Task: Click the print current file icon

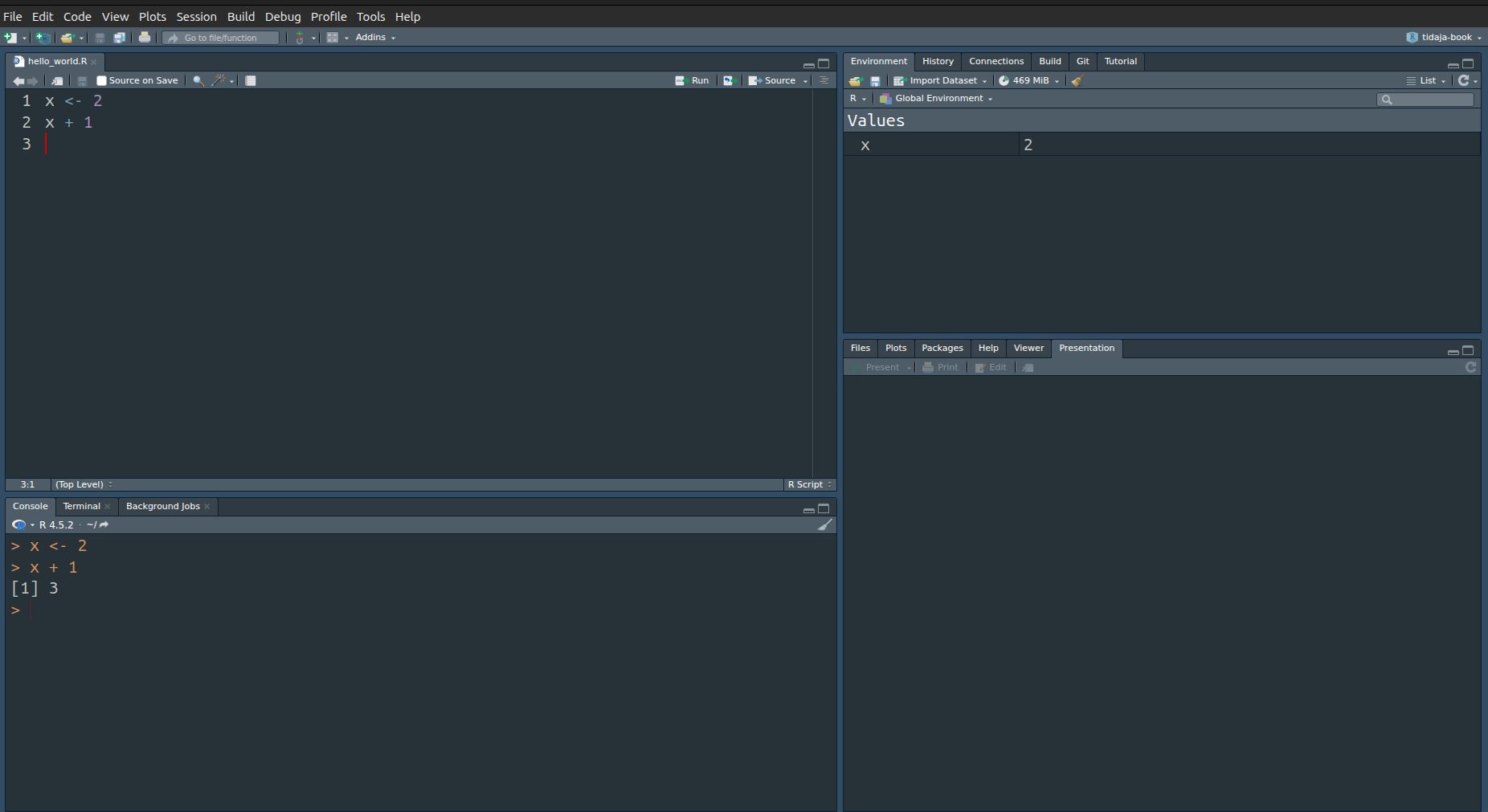Action: [x=145, y=38]
